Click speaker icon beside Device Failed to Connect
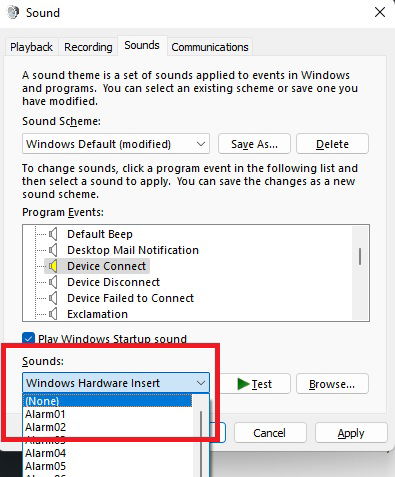Viewport: 395px width, 477px height. click(53, 298)
